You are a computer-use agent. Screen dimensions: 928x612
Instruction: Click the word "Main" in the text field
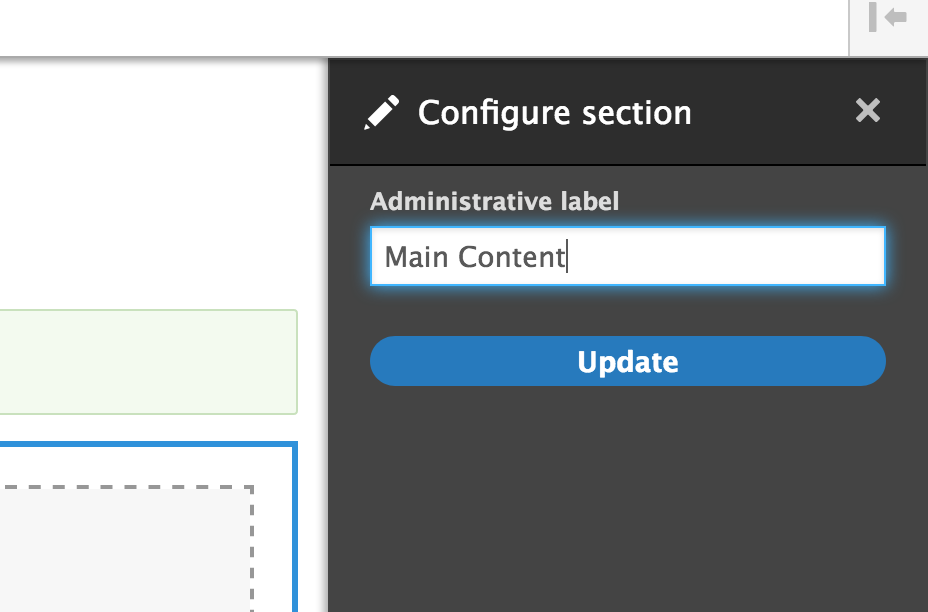417,257
